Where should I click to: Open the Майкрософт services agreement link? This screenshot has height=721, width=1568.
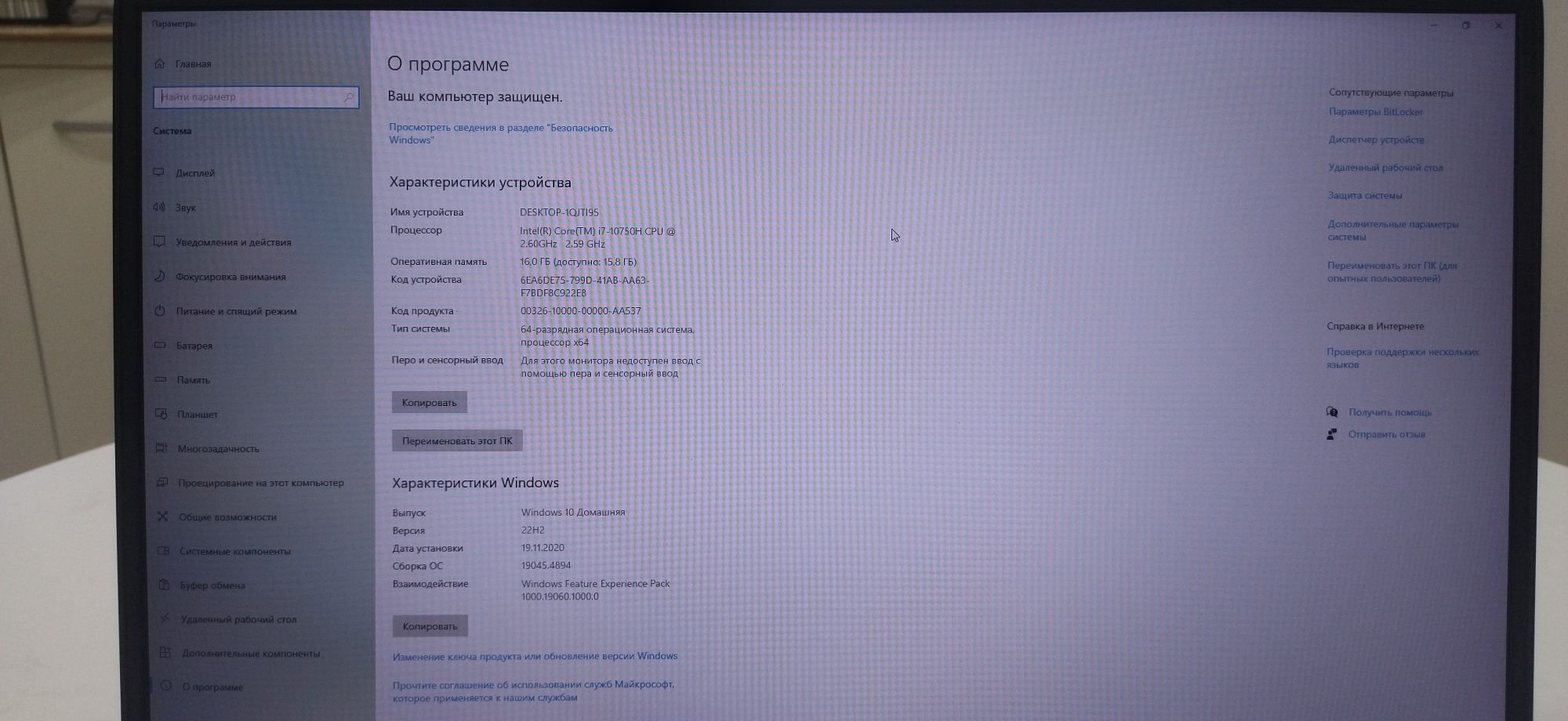[533, 690]
